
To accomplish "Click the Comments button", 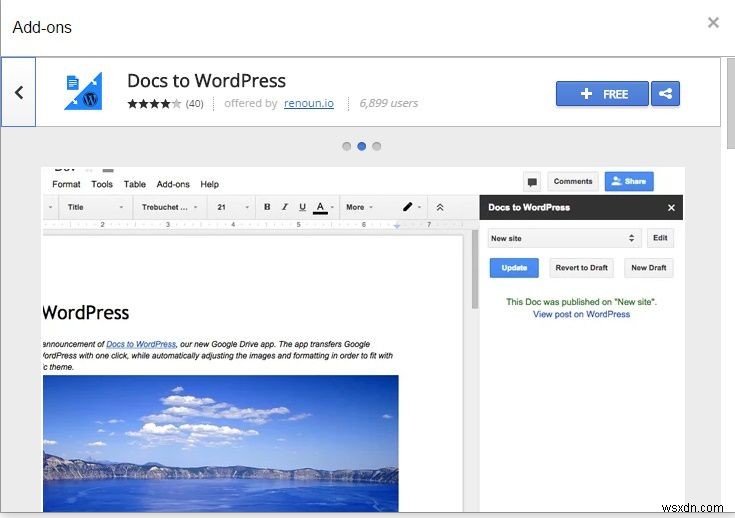I will (573, 181).
